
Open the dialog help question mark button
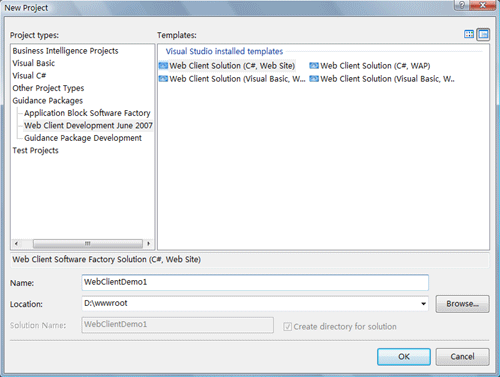coord(462,5)
